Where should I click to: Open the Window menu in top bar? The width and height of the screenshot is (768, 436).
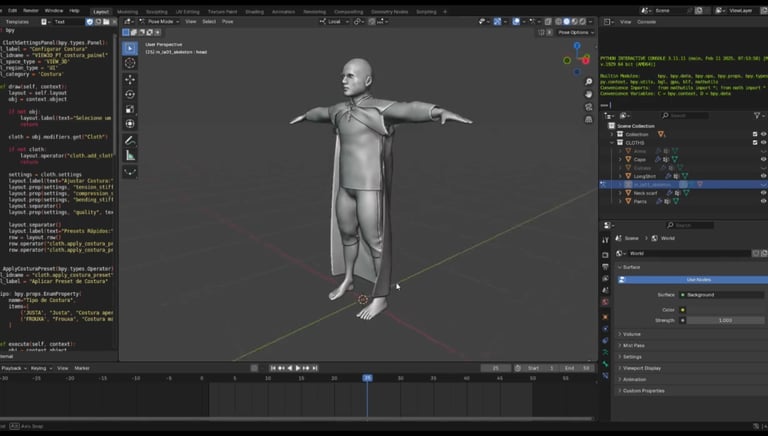54,10
